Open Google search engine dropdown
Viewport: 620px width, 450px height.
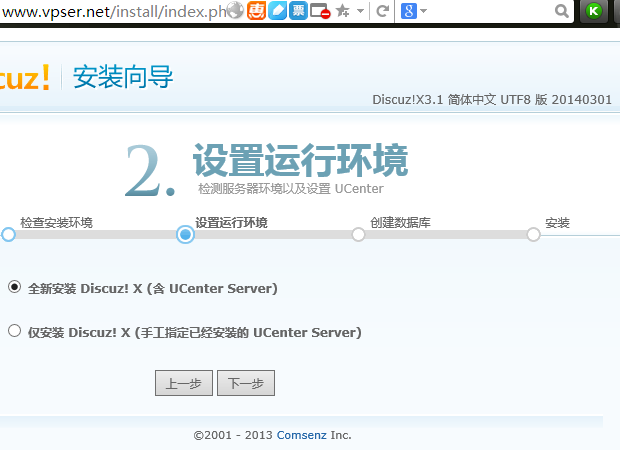[413, 11]
